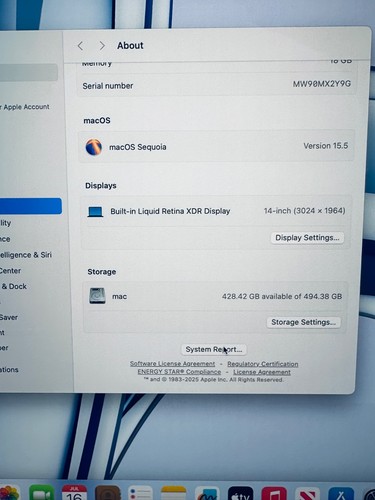Click the macOS Sequoia logo icon
Image resolution: width=375 pixels, height=500 pixels.
(94, 147)
